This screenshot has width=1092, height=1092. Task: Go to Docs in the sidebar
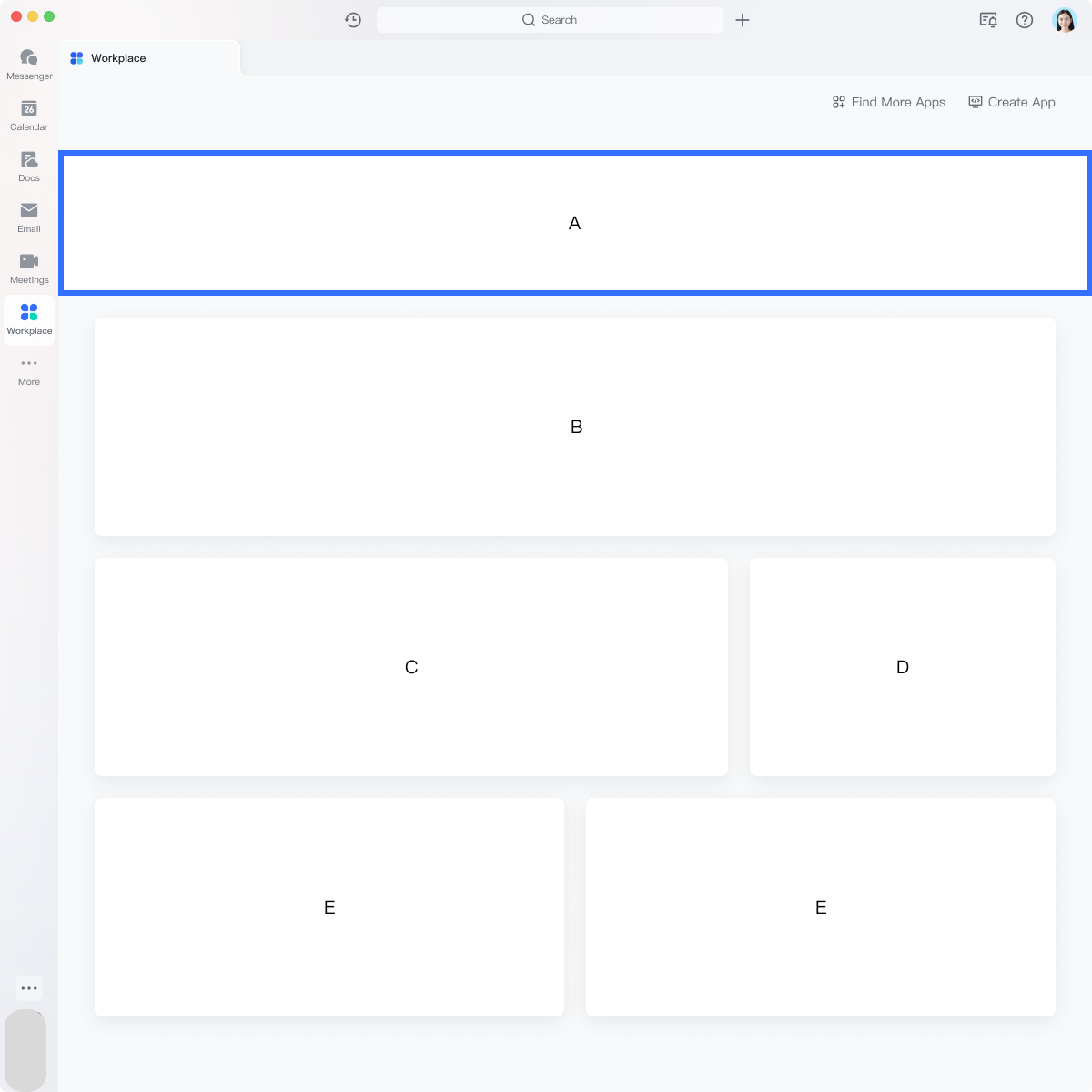pos(29,166)
